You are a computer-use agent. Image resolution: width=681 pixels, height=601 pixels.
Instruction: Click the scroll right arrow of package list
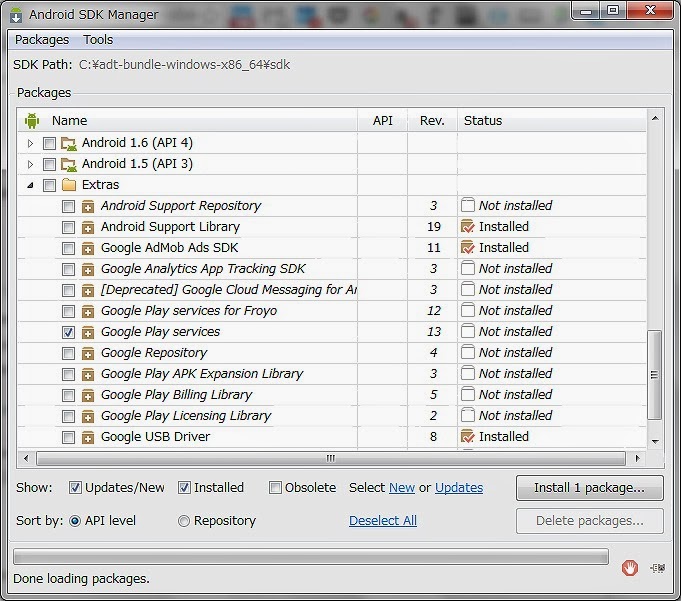click(x=638, y=458)
